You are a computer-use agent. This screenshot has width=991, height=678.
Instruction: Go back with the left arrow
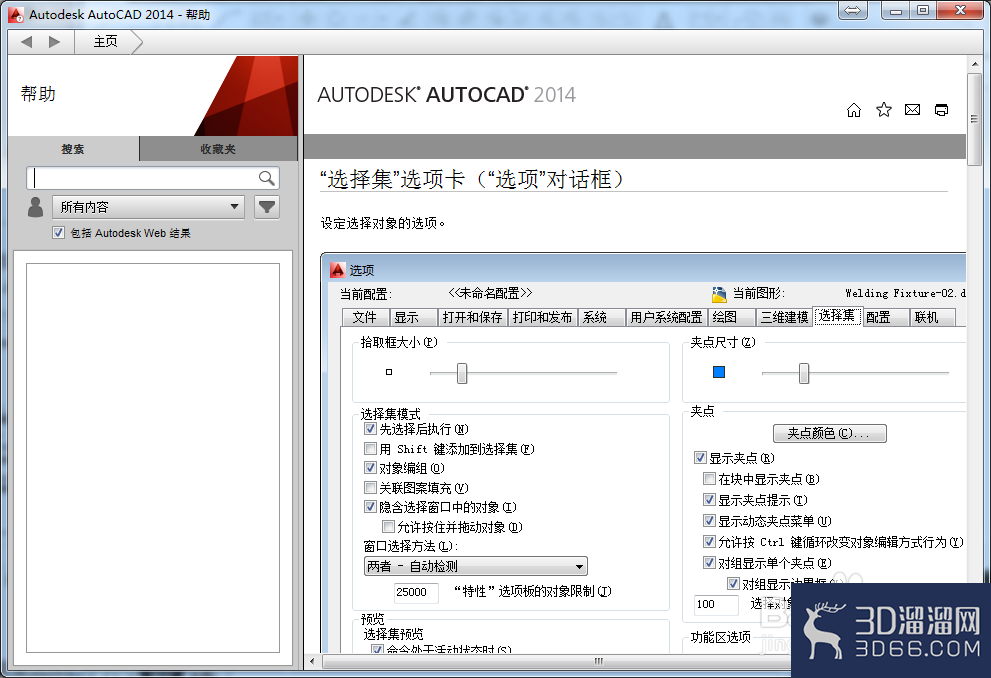[27, 42]
